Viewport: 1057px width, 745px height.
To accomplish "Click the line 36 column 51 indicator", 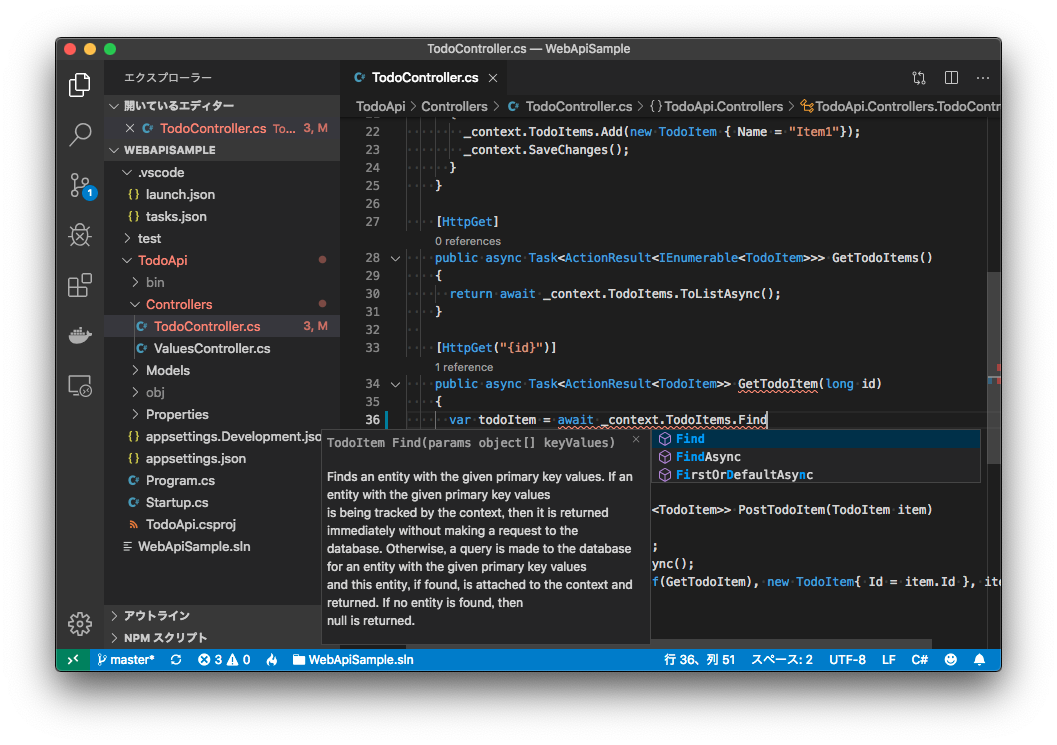I will tap(699, 659).
